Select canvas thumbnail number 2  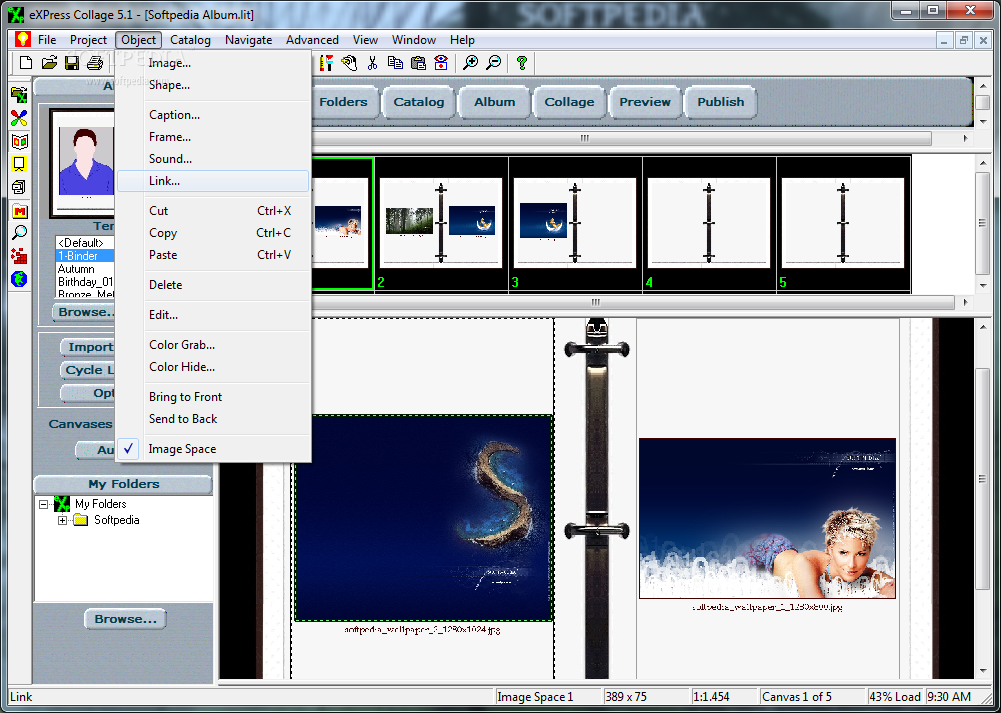click(x=441, y=223)
